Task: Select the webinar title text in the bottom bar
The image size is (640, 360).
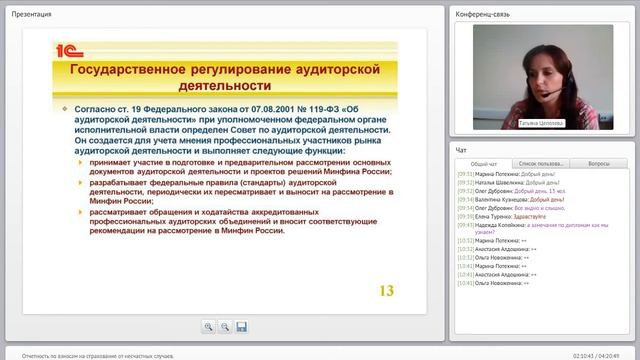Action: click(98, 356)
